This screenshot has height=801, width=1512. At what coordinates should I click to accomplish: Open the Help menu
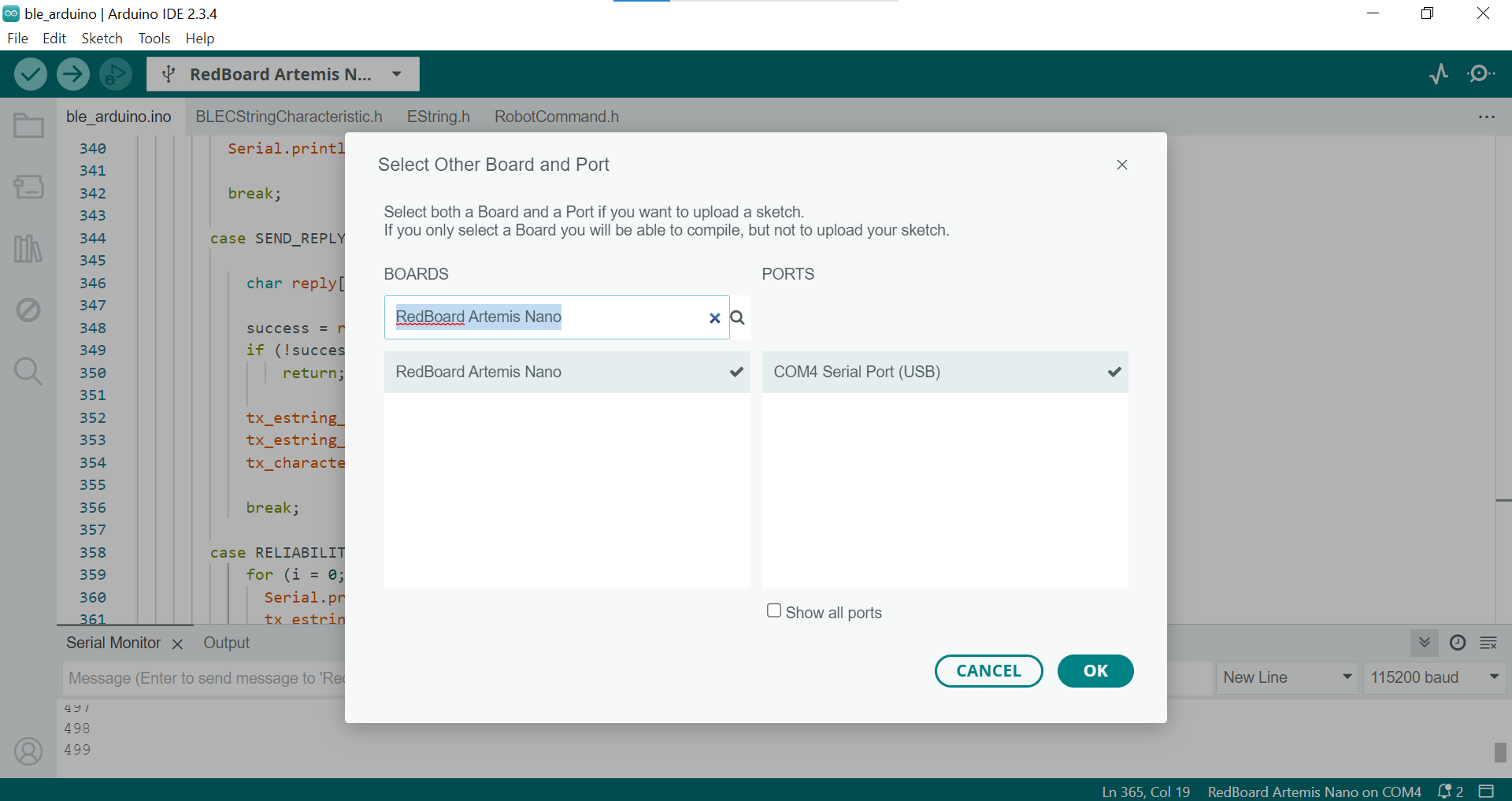[x=200, y=39]
